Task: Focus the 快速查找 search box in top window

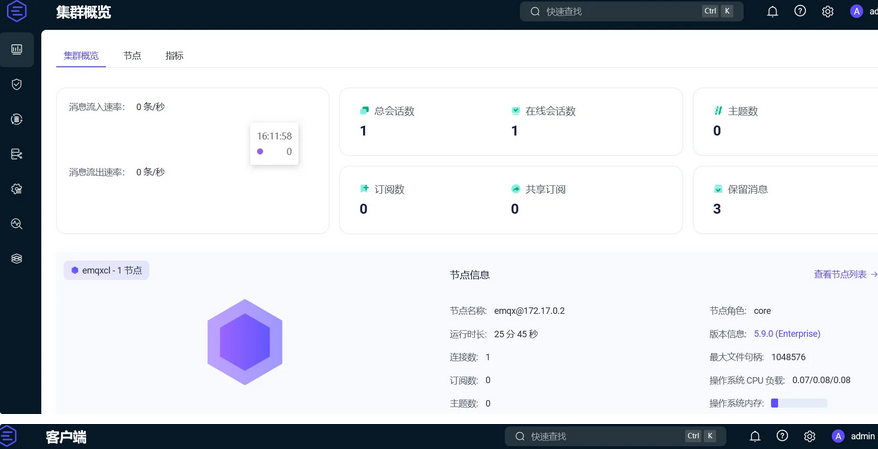Action: [632, 11]
